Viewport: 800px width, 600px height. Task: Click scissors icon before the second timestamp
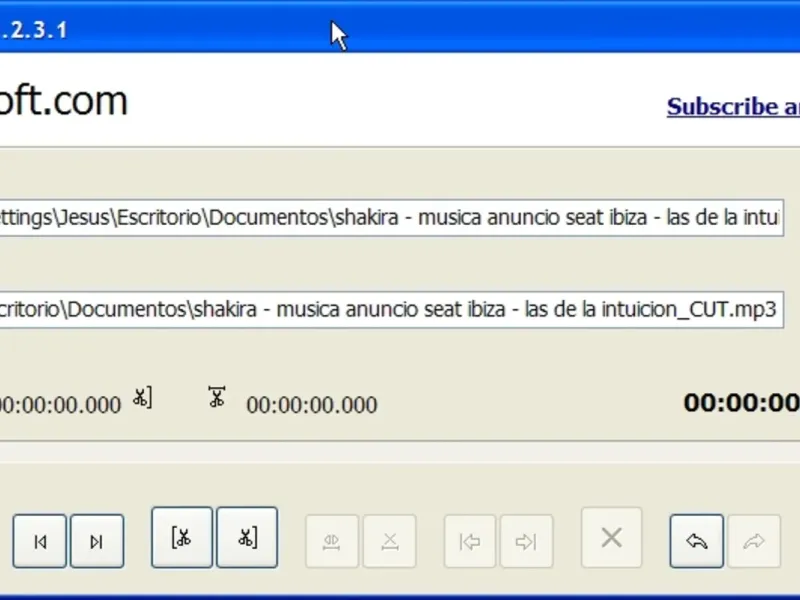(x=217, y=397)
